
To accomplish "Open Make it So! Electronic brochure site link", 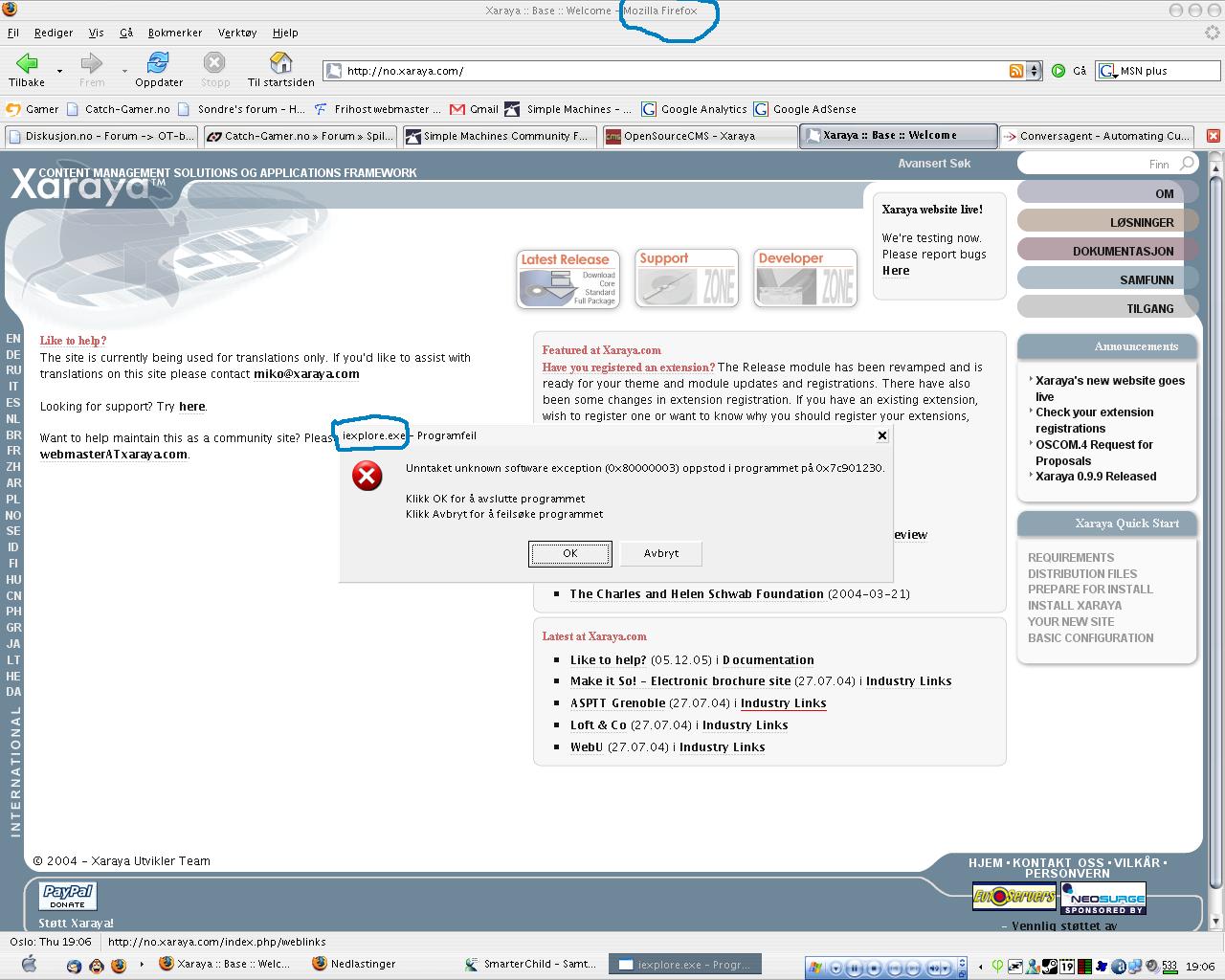I will (680, 681).
